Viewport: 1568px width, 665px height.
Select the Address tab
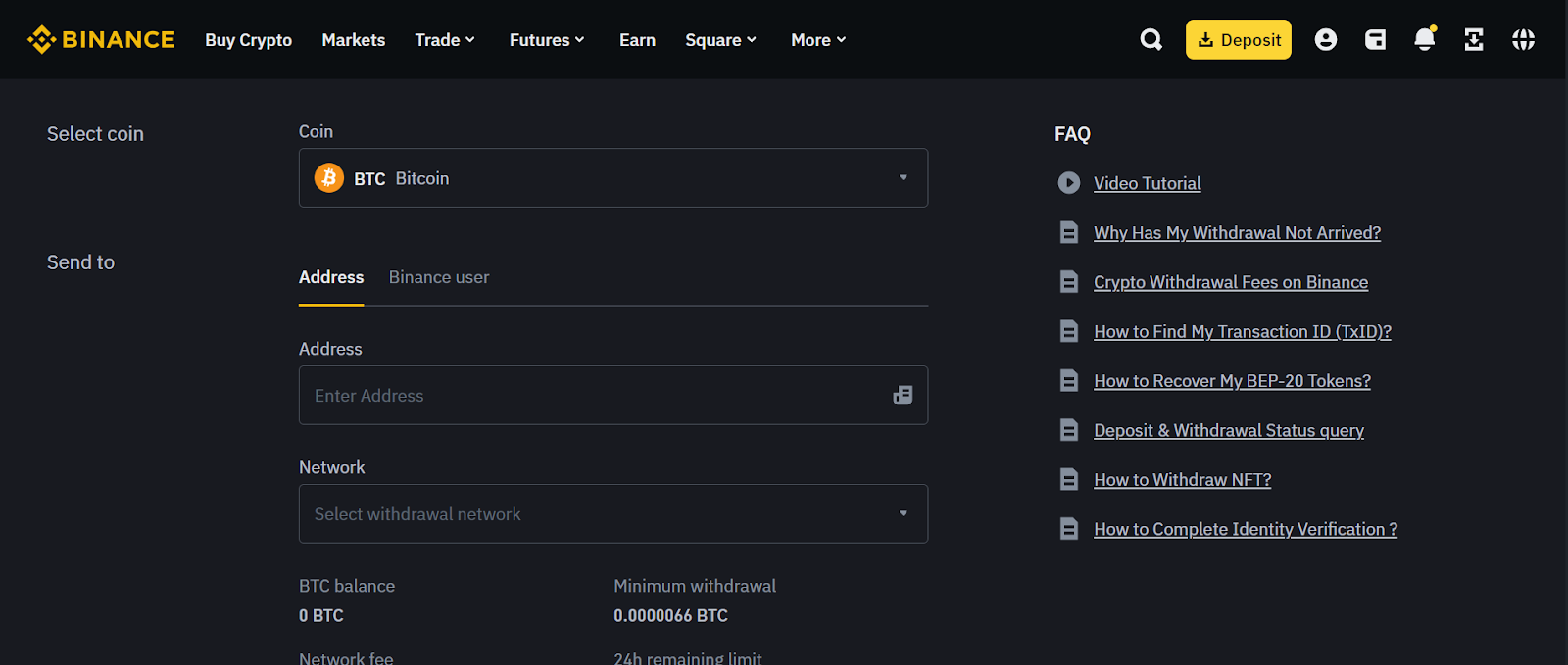(x=331, y=277)
